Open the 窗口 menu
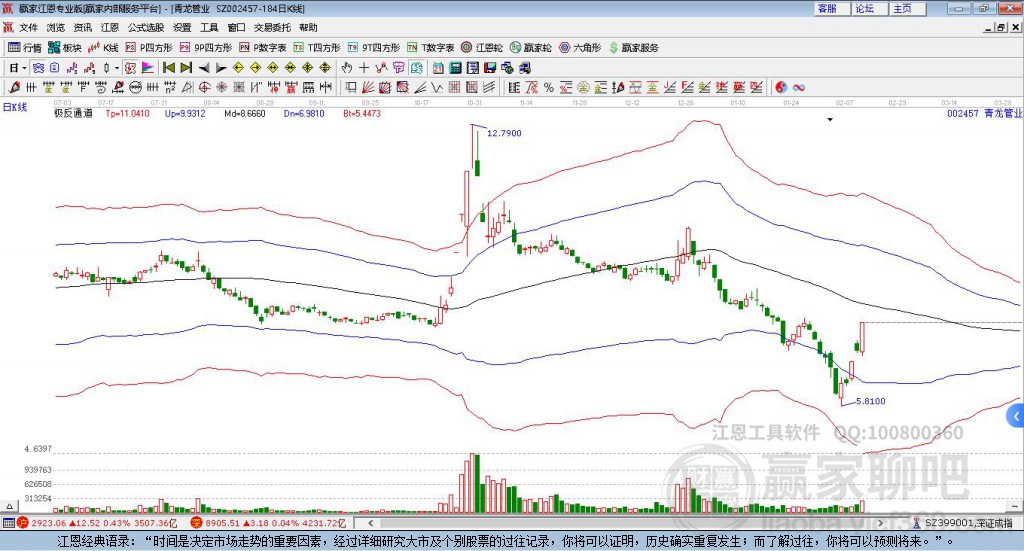The width and height of the screenshot is (1024, 551). pyautogui.click(x=236, y=27)
